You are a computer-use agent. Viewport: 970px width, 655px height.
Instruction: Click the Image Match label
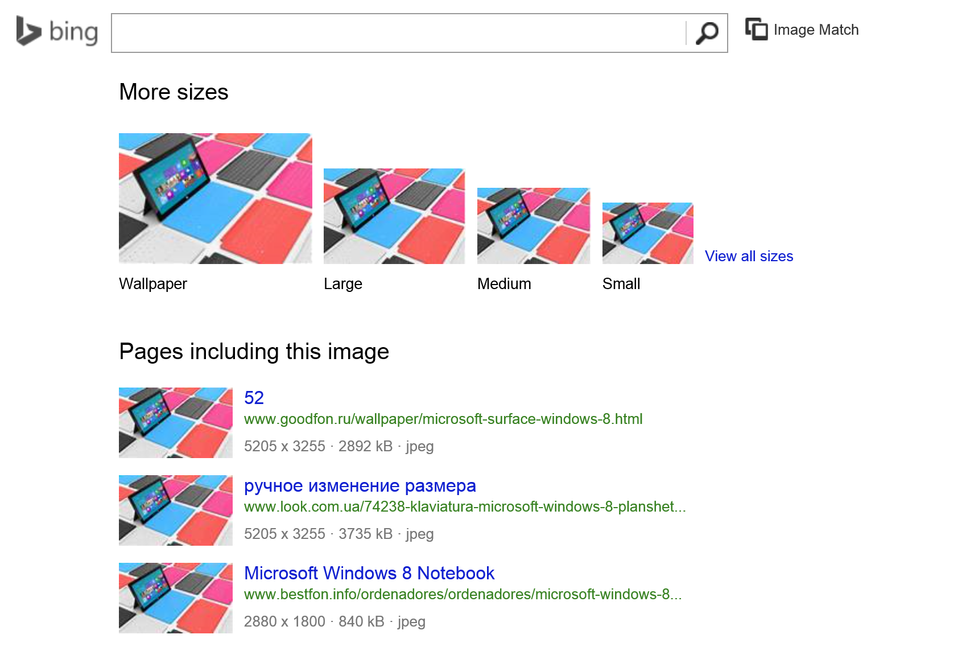coord(816,30)
